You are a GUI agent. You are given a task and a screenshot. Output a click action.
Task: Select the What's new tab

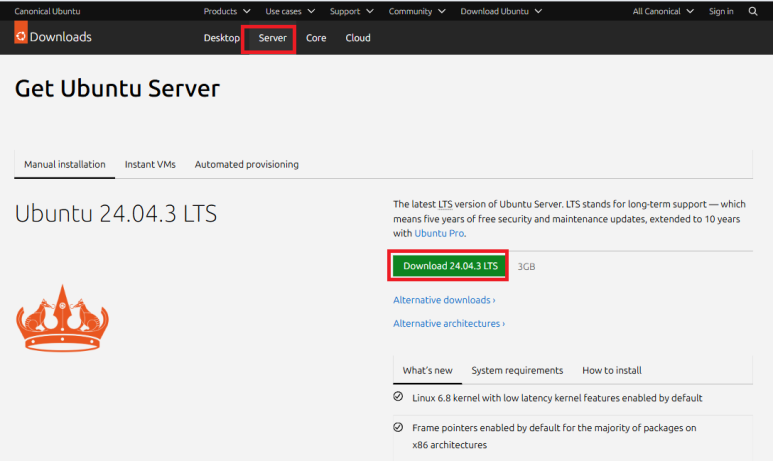coord(427,370)
